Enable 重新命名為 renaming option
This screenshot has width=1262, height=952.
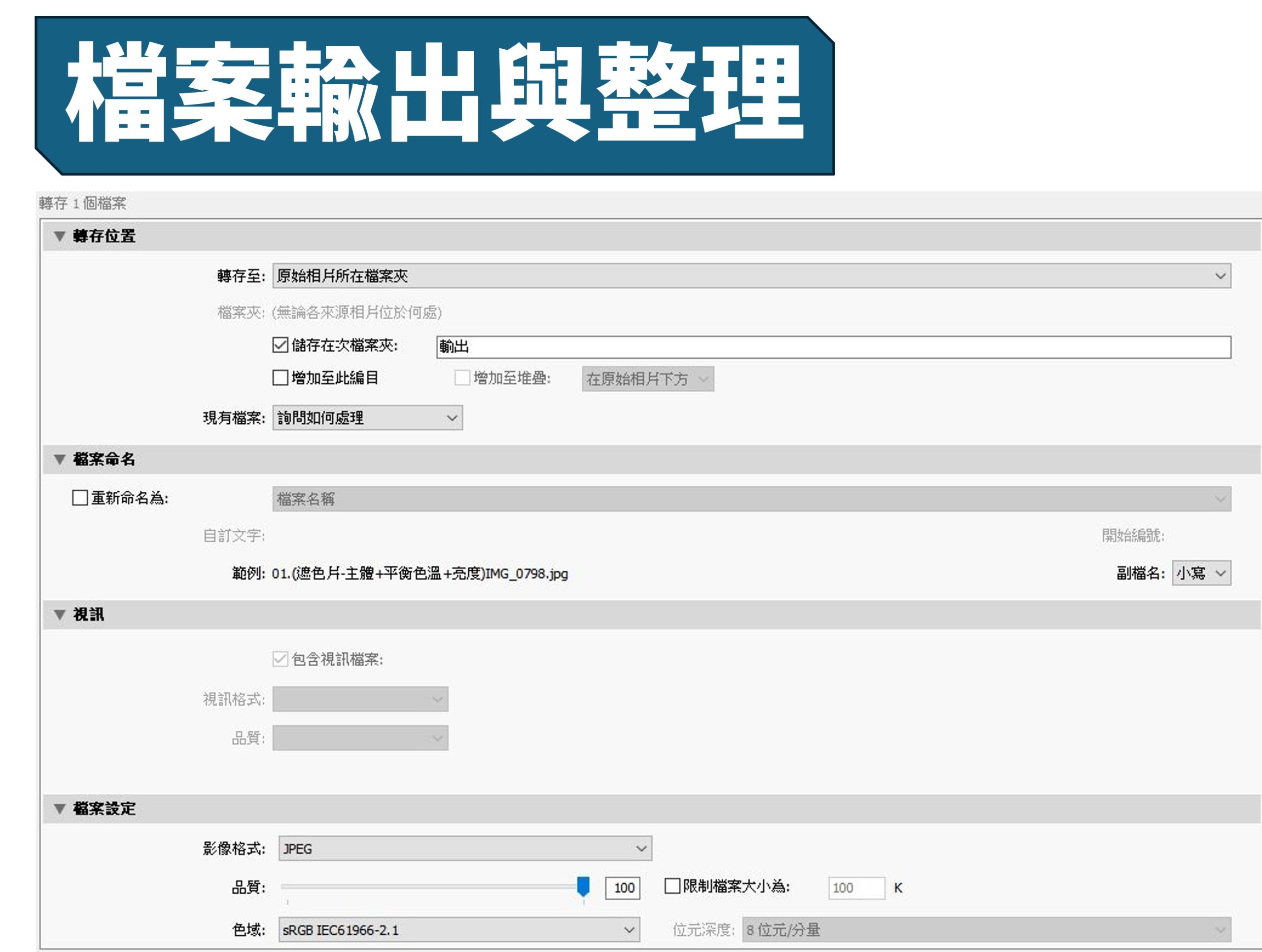tap(81, 498)
